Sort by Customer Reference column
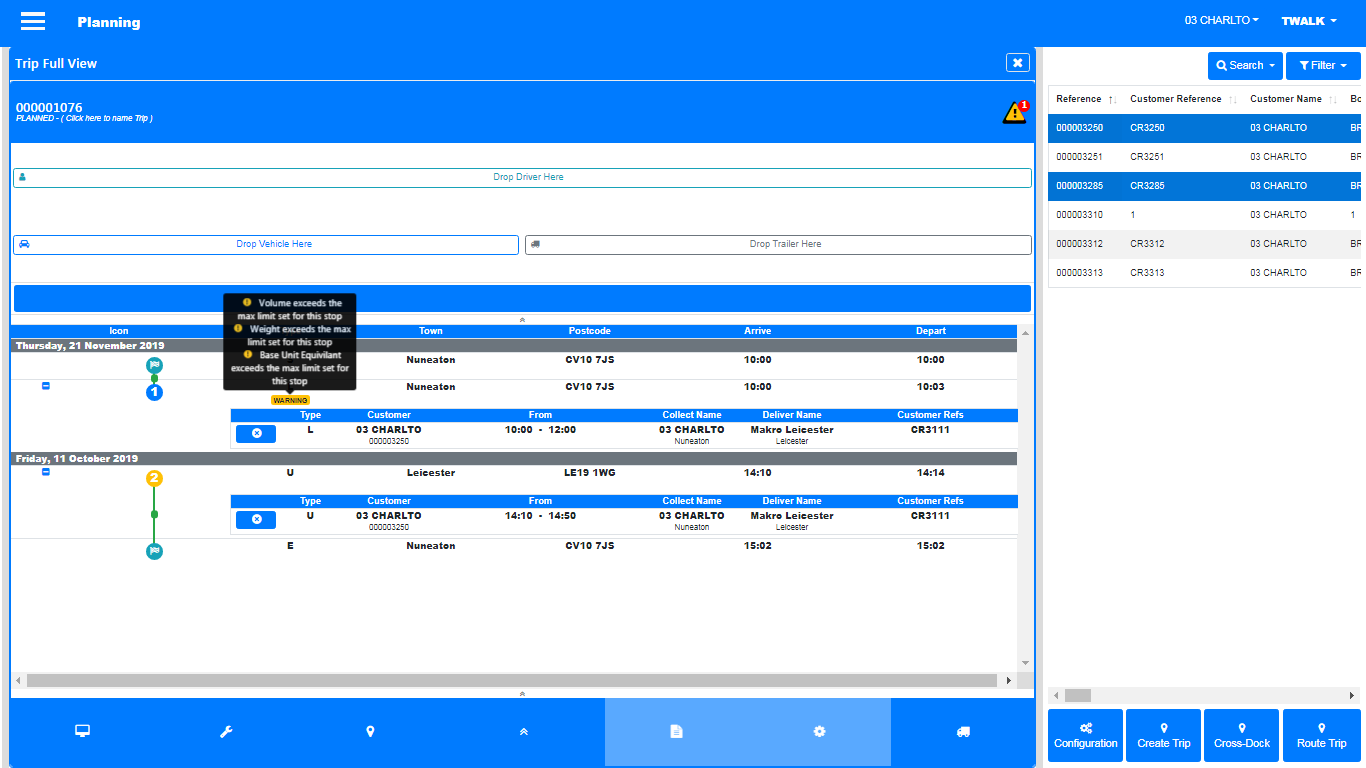The height and width of the screenshot is (768, 1366). point(1183,99)
